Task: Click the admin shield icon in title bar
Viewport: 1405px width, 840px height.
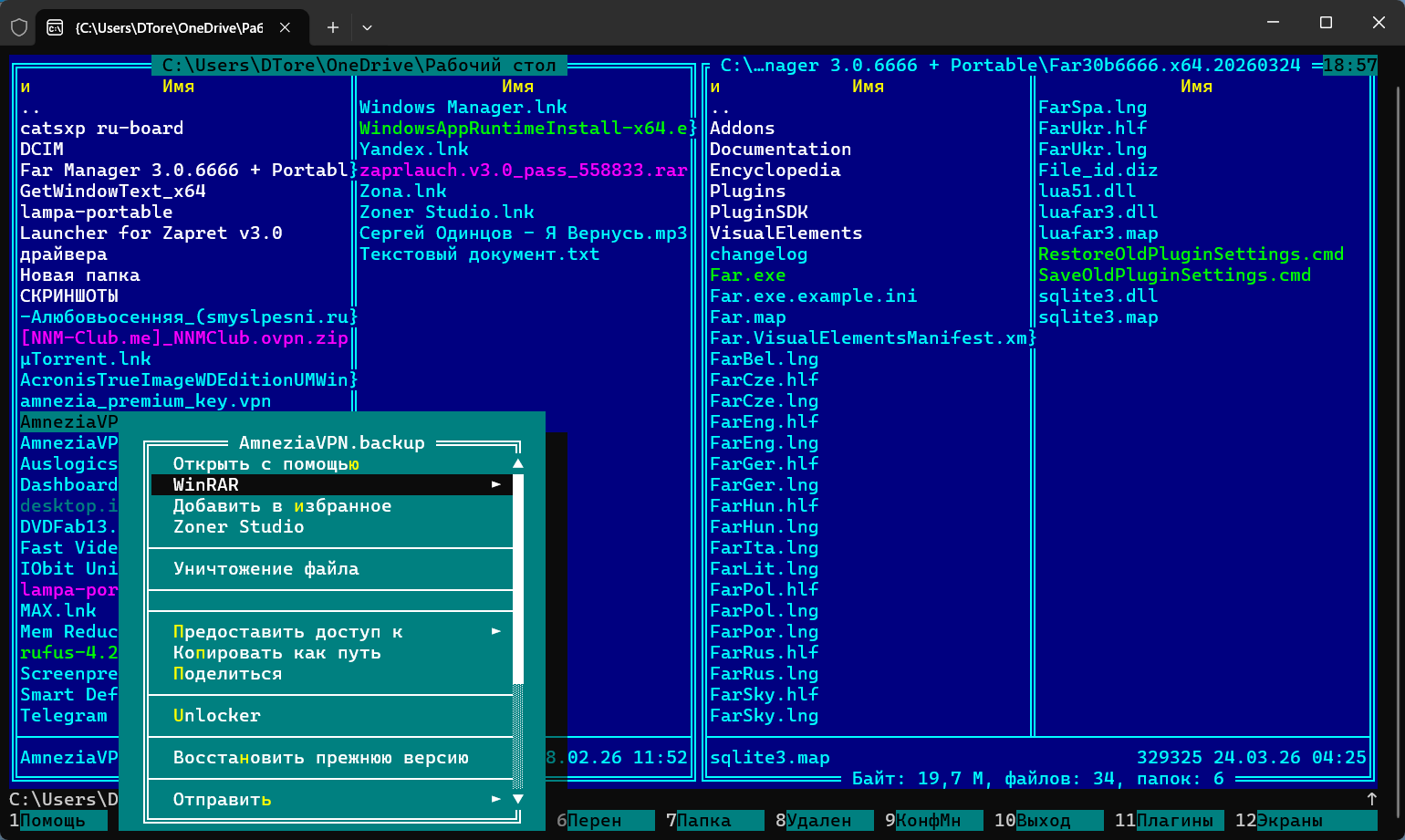Action: pyautogui.click(x=19, y=27)
